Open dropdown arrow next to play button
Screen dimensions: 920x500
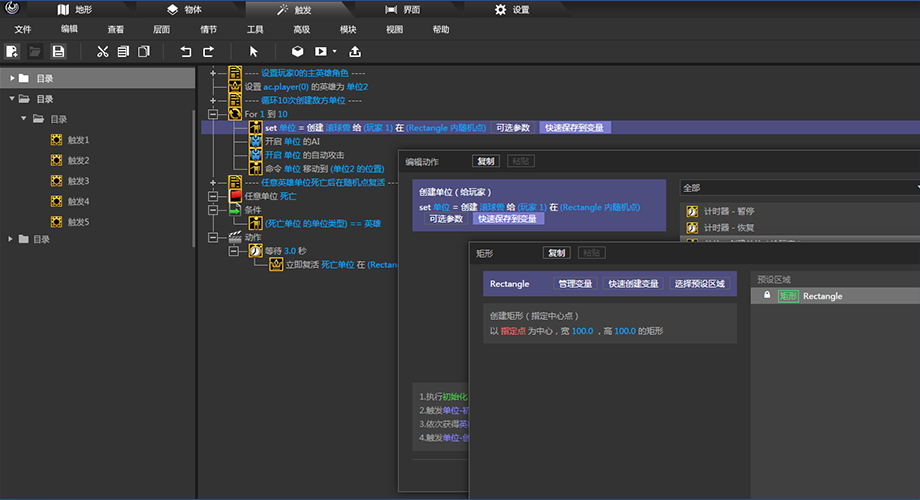click(334, 51)
